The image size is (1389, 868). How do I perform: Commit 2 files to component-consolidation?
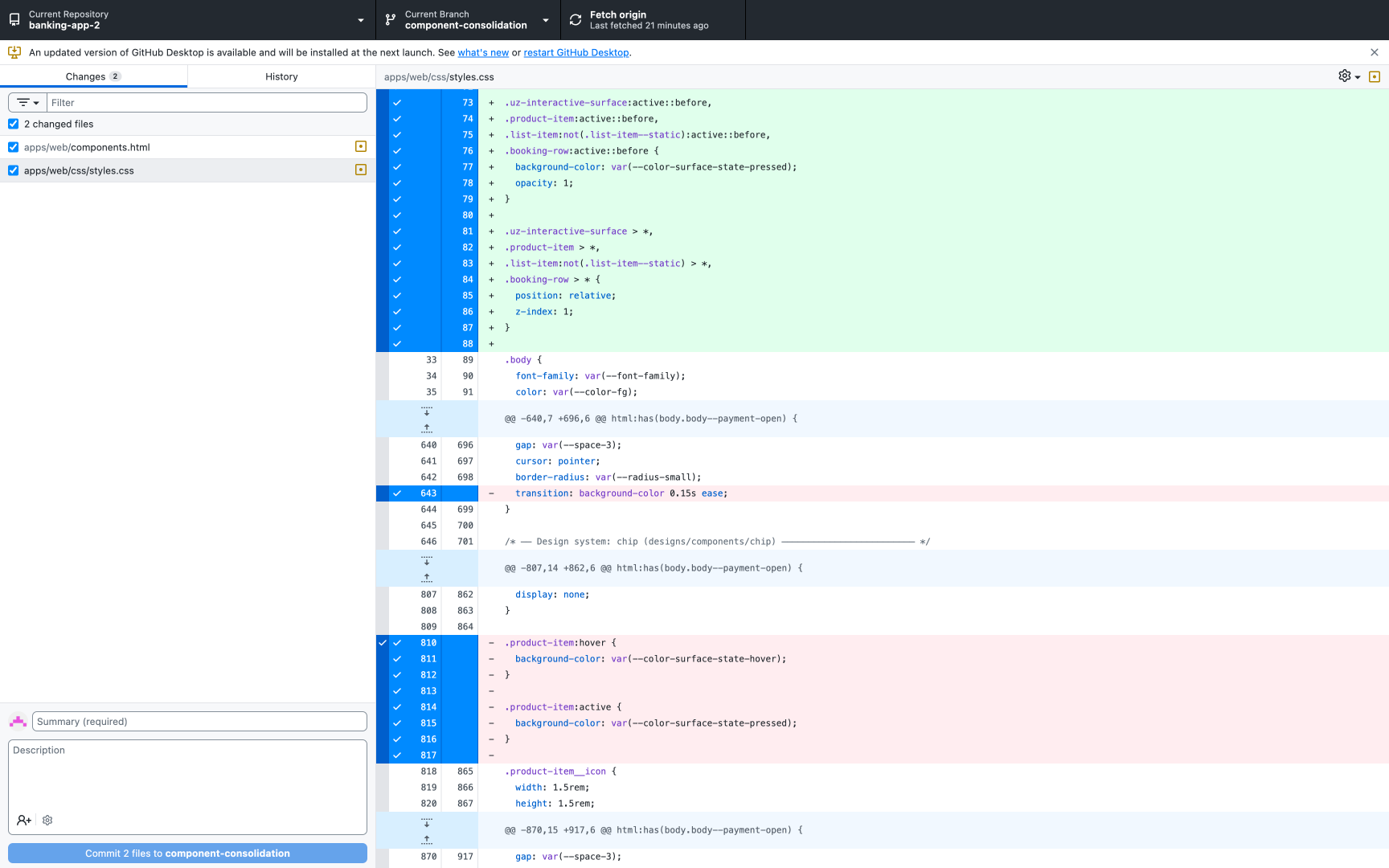tap(187, 854)
